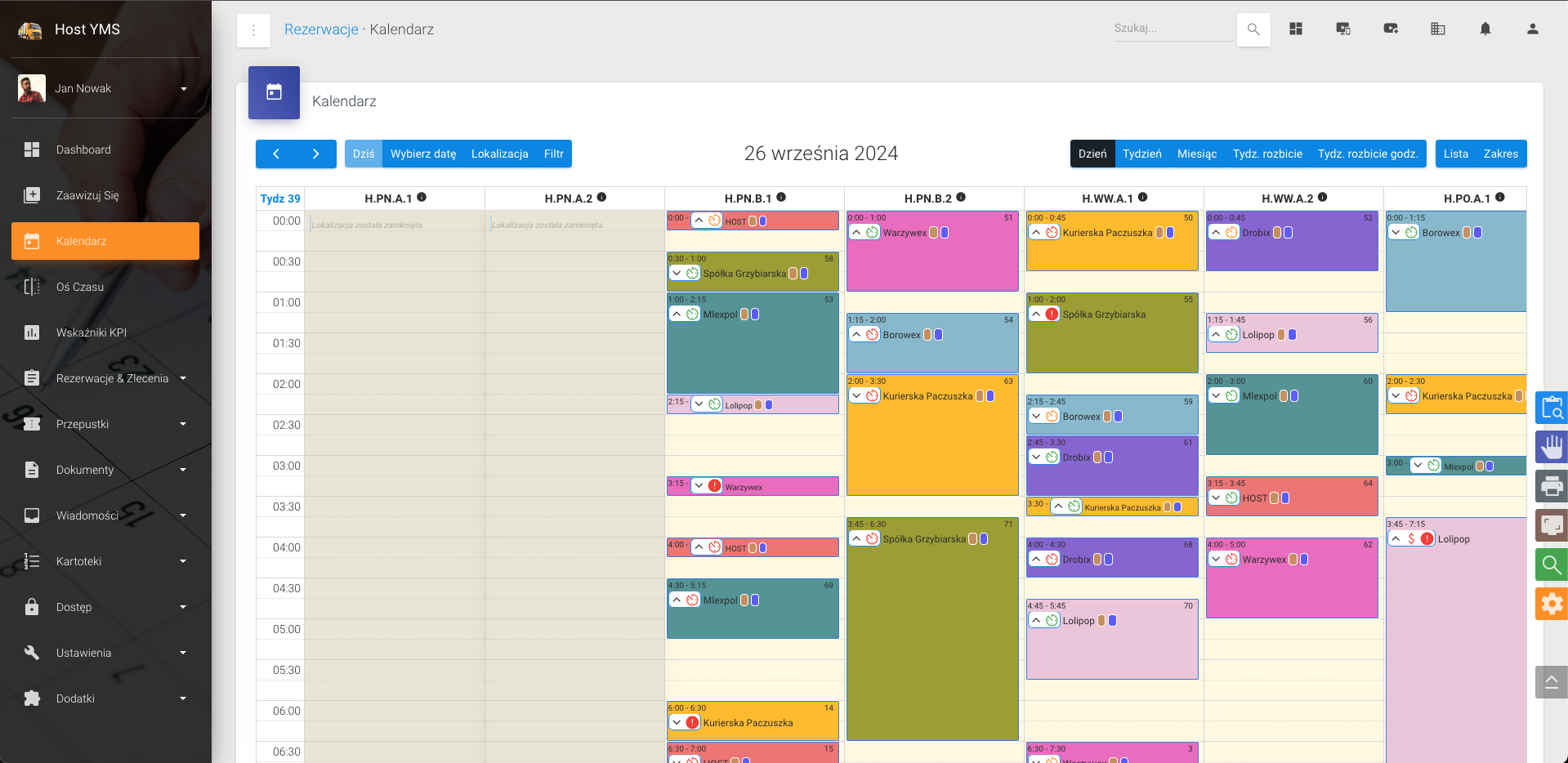Open the user account icon in header
The width and height of the screenshot is (1568, 763).
[x=1532, y=29]
